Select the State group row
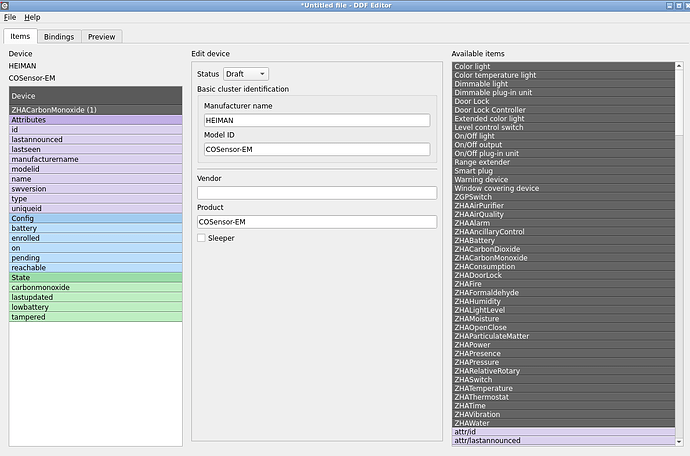Image resolution: width=690 pixels, height=456 pixels. pos(95,278)
